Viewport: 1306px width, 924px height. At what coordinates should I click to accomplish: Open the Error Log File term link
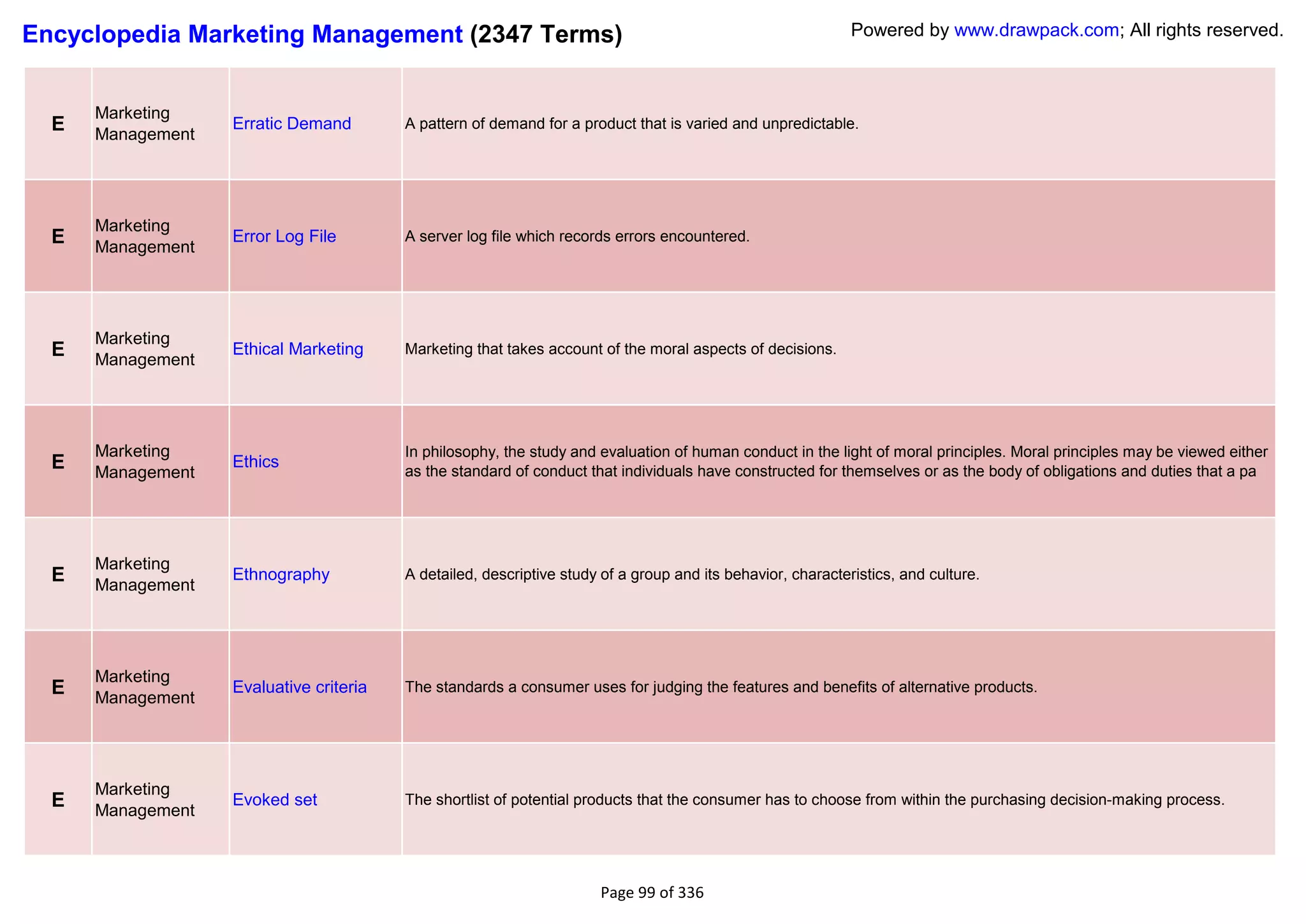pyautogui.click(x=284, y=237)
